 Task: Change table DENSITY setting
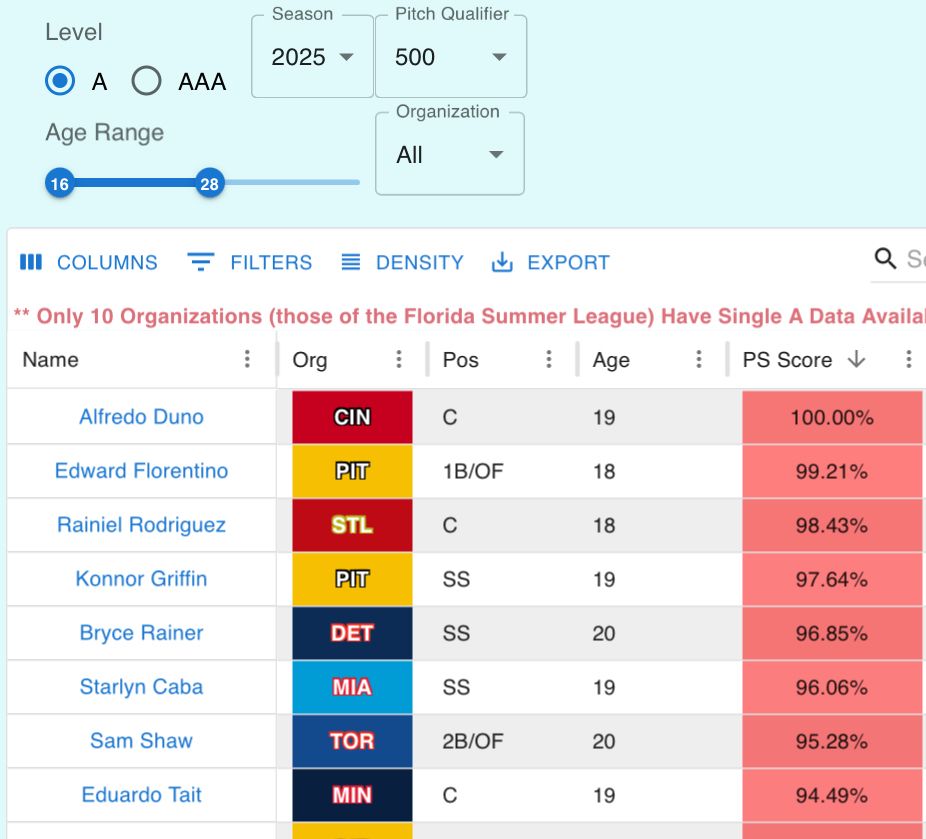(402, 262)
